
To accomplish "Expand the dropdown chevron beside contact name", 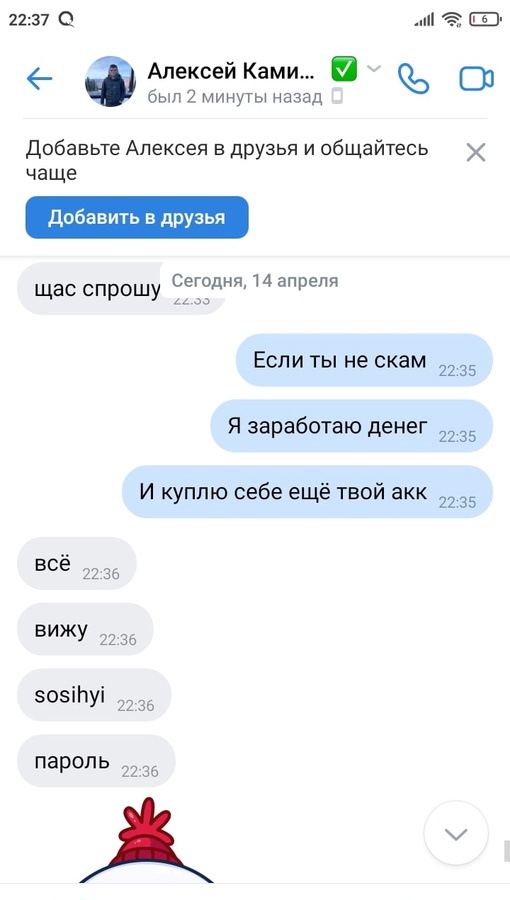I will click(374, 69).
